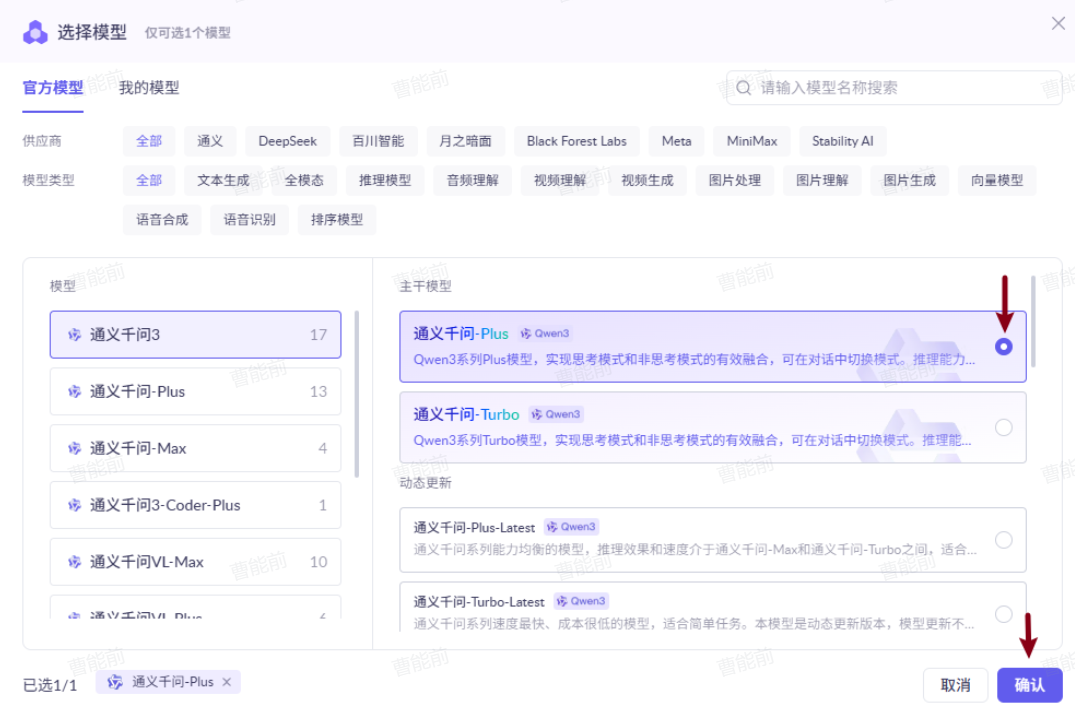This screenshot has height=723, width=1075.
Task: Close the model selection dialog
Action: (1058, 23)
